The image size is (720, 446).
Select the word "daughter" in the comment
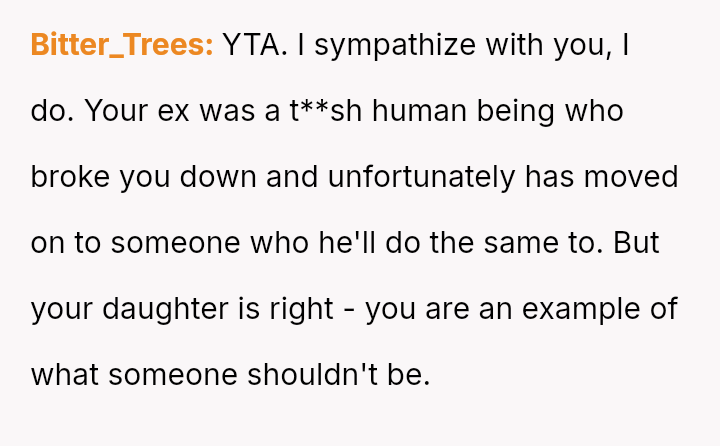(165, 310)
